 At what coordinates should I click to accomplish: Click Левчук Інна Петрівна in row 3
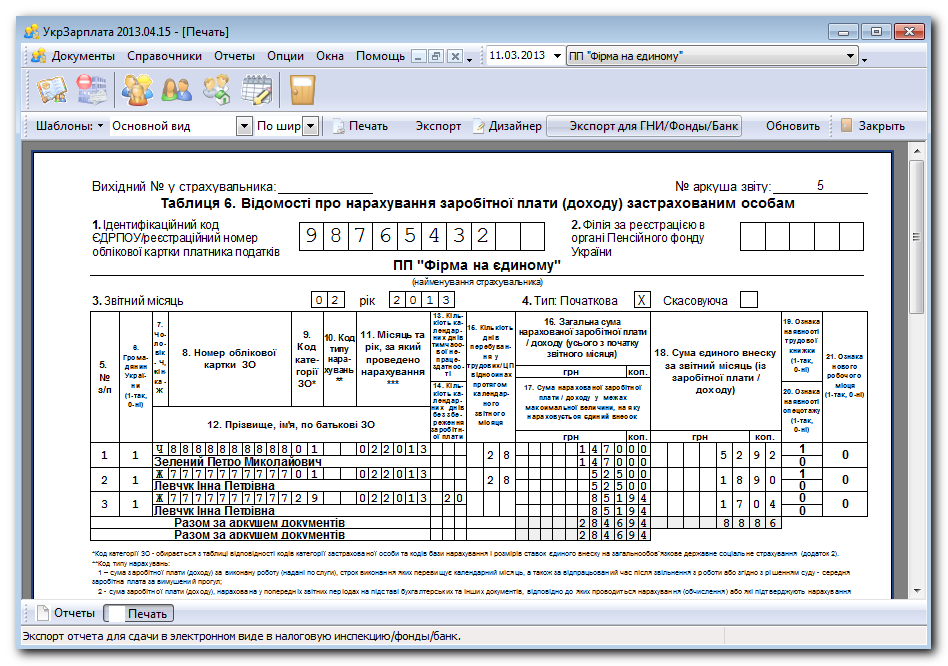[214, 511]
